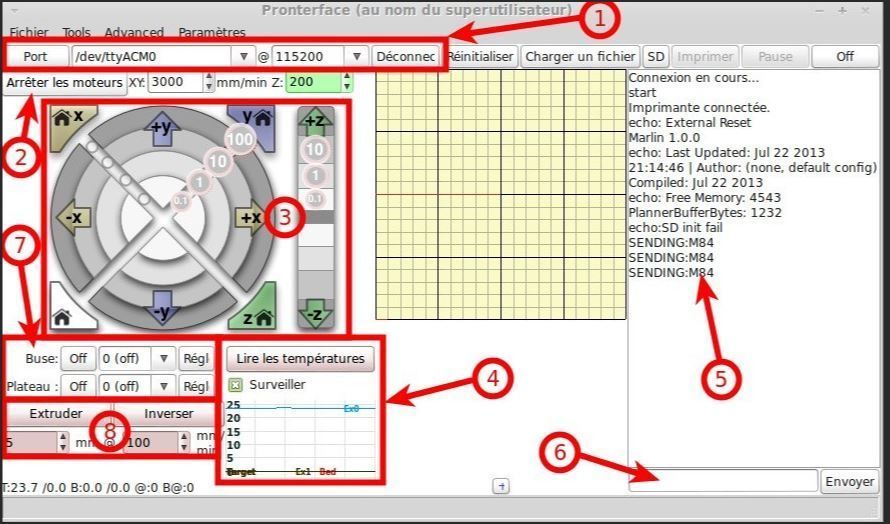Jog the -y arrow
This screenshot has height=524, width=890.
162,309
